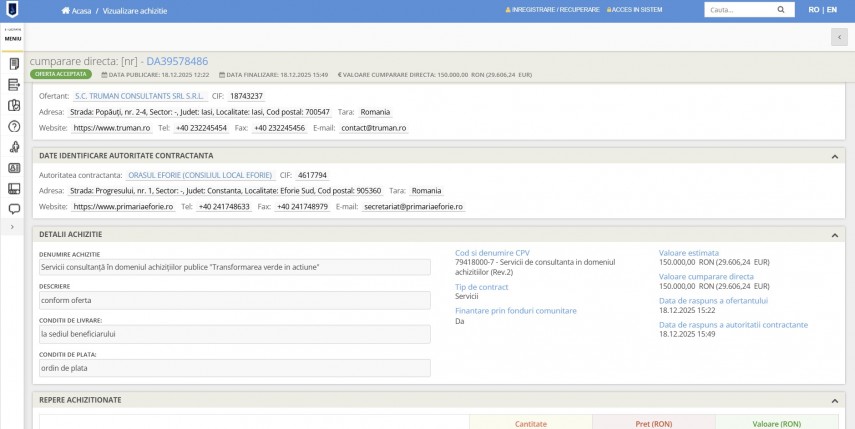Click the site logo at top left
The width and height of the screenshot is (855, 429).
point(12,10)
